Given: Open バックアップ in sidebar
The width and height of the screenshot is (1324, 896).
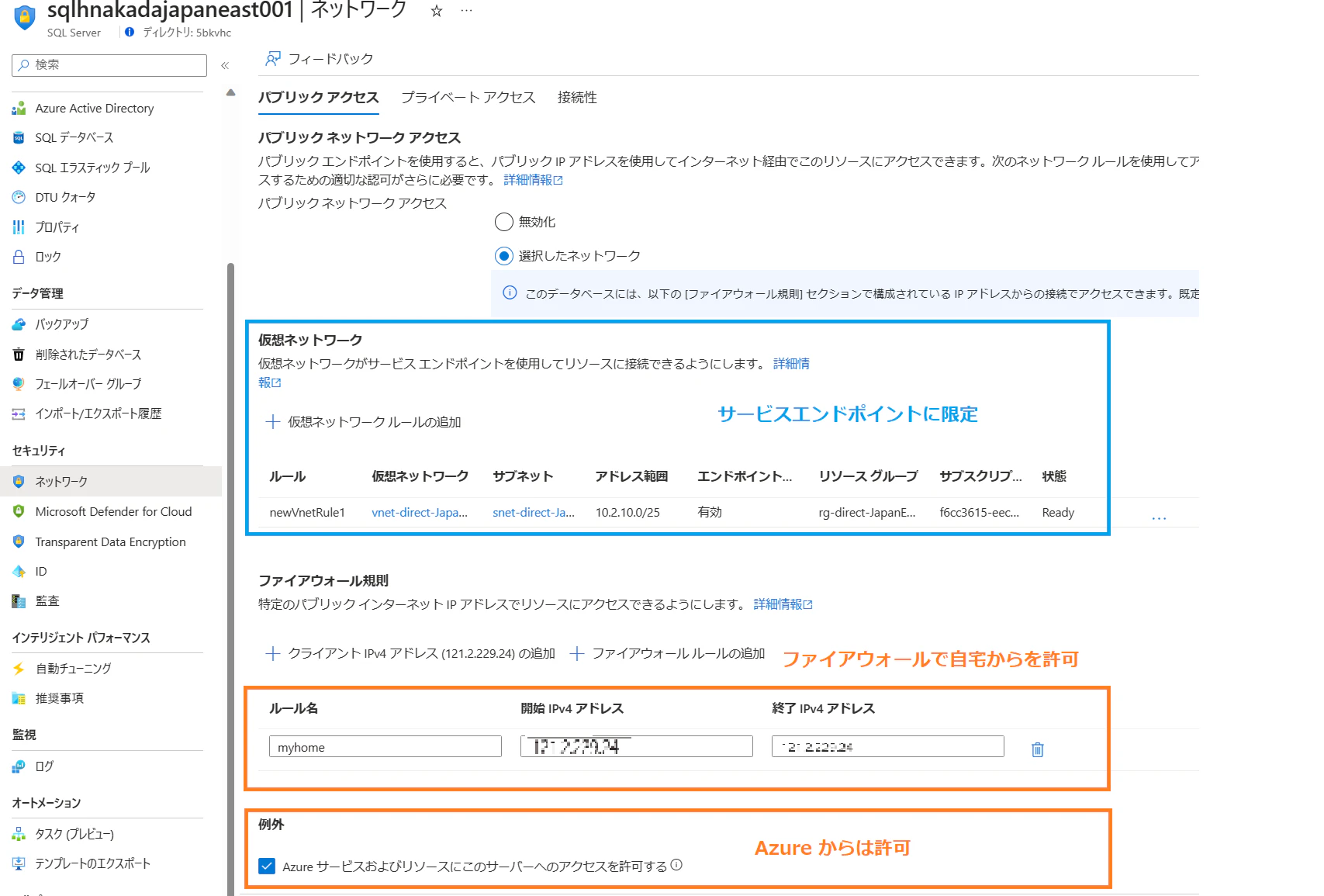Looking at the screenshot, I should 62,324.
